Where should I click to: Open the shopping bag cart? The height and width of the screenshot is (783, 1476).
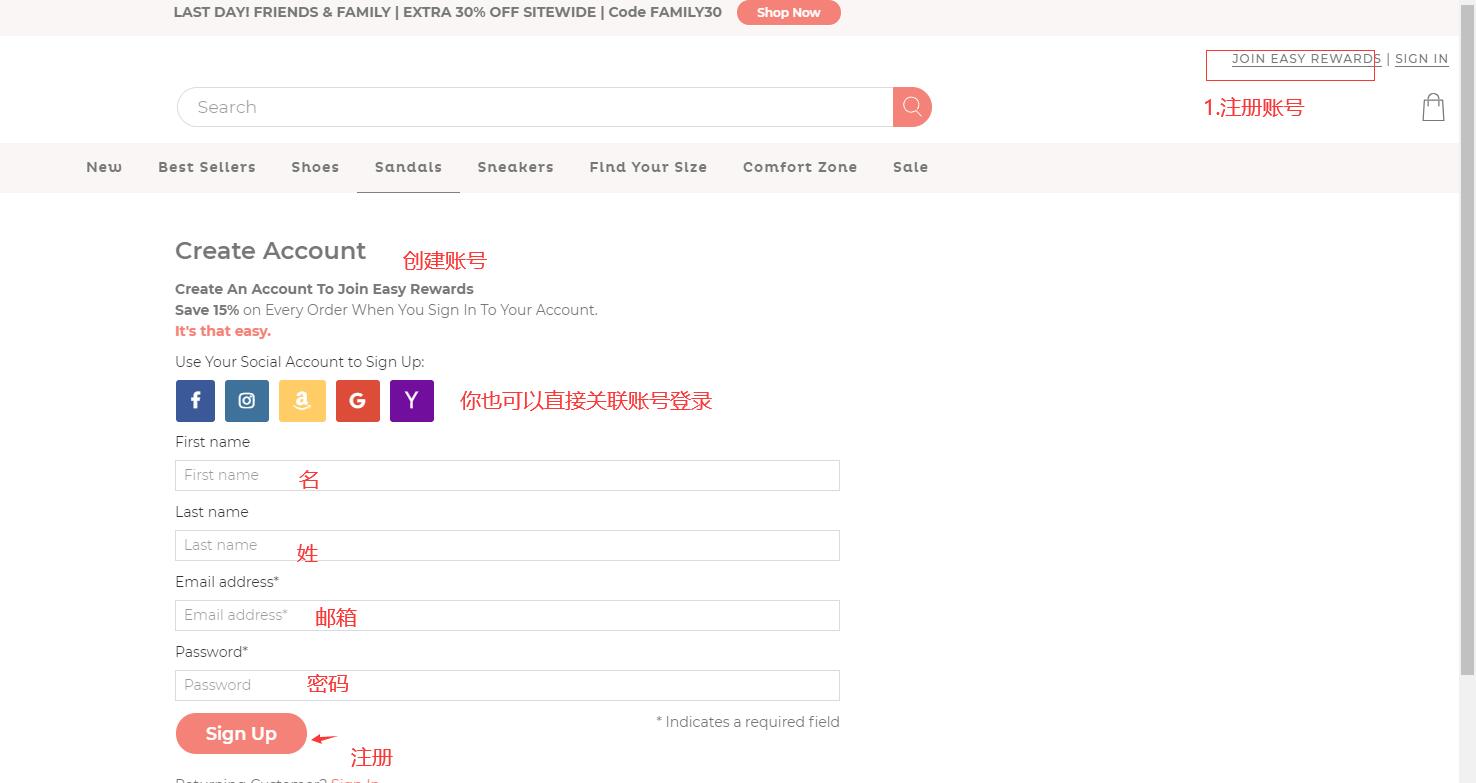pyautogui.click(x=1433, y=107)
